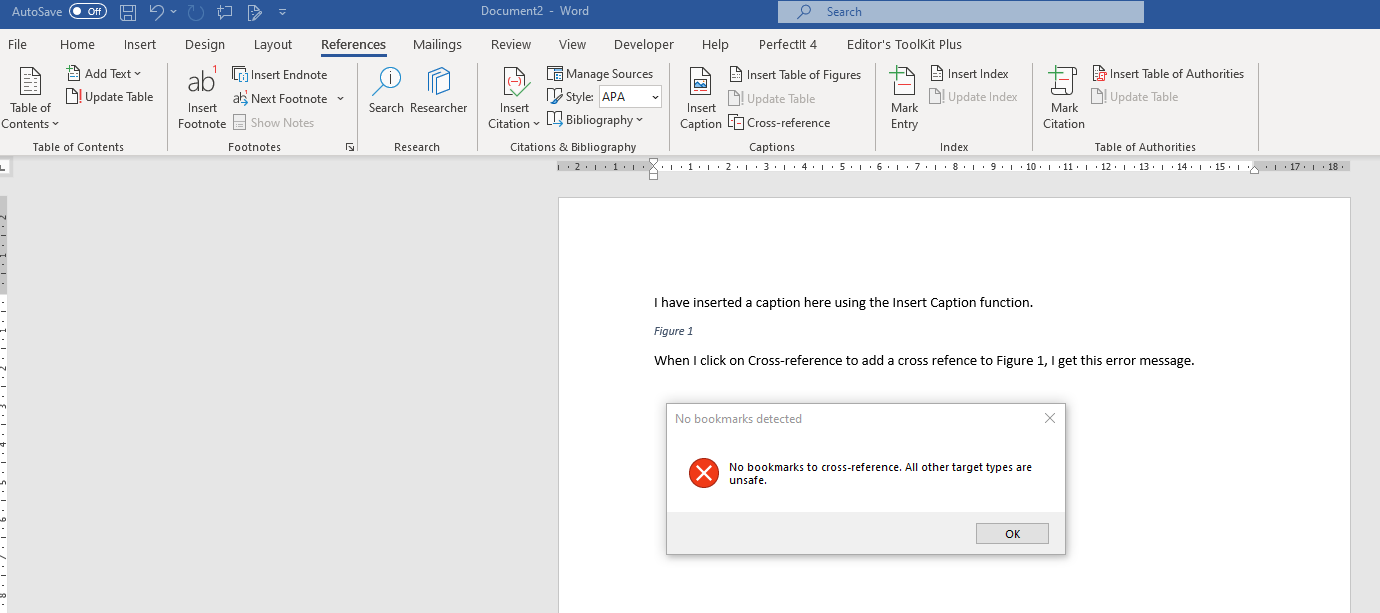Click the tab selector at ruler corner

point(5,167)
